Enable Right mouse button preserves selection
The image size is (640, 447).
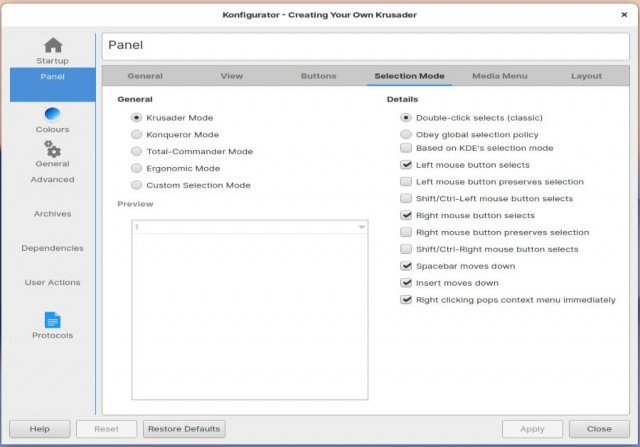point(406,232)
